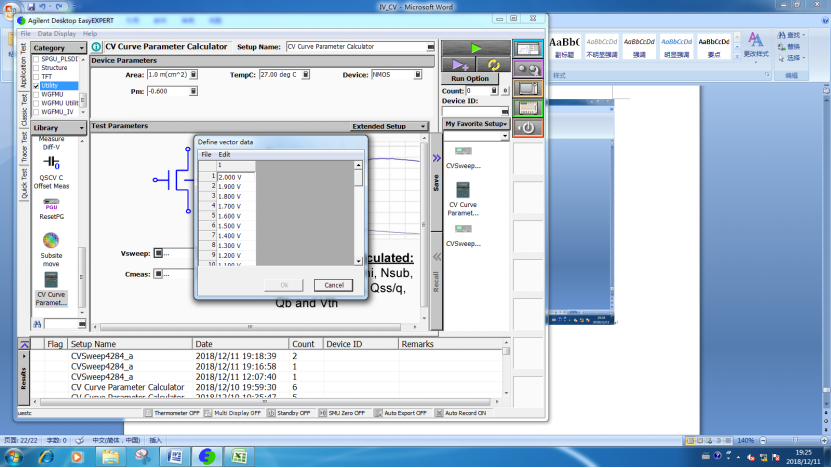Click the yellow Repeat measurement button
The width and height of the screenshot is (831, 468).
(x=493, y=65)
